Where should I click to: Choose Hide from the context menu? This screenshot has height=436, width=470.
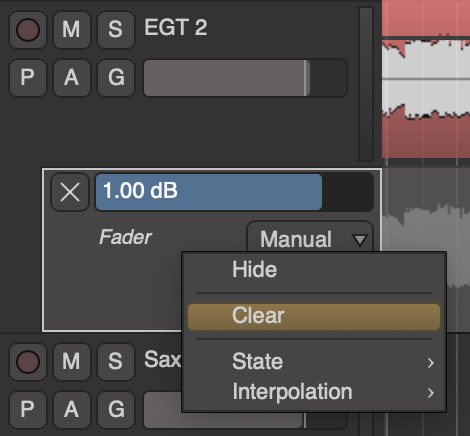click(x=314, y=269)
